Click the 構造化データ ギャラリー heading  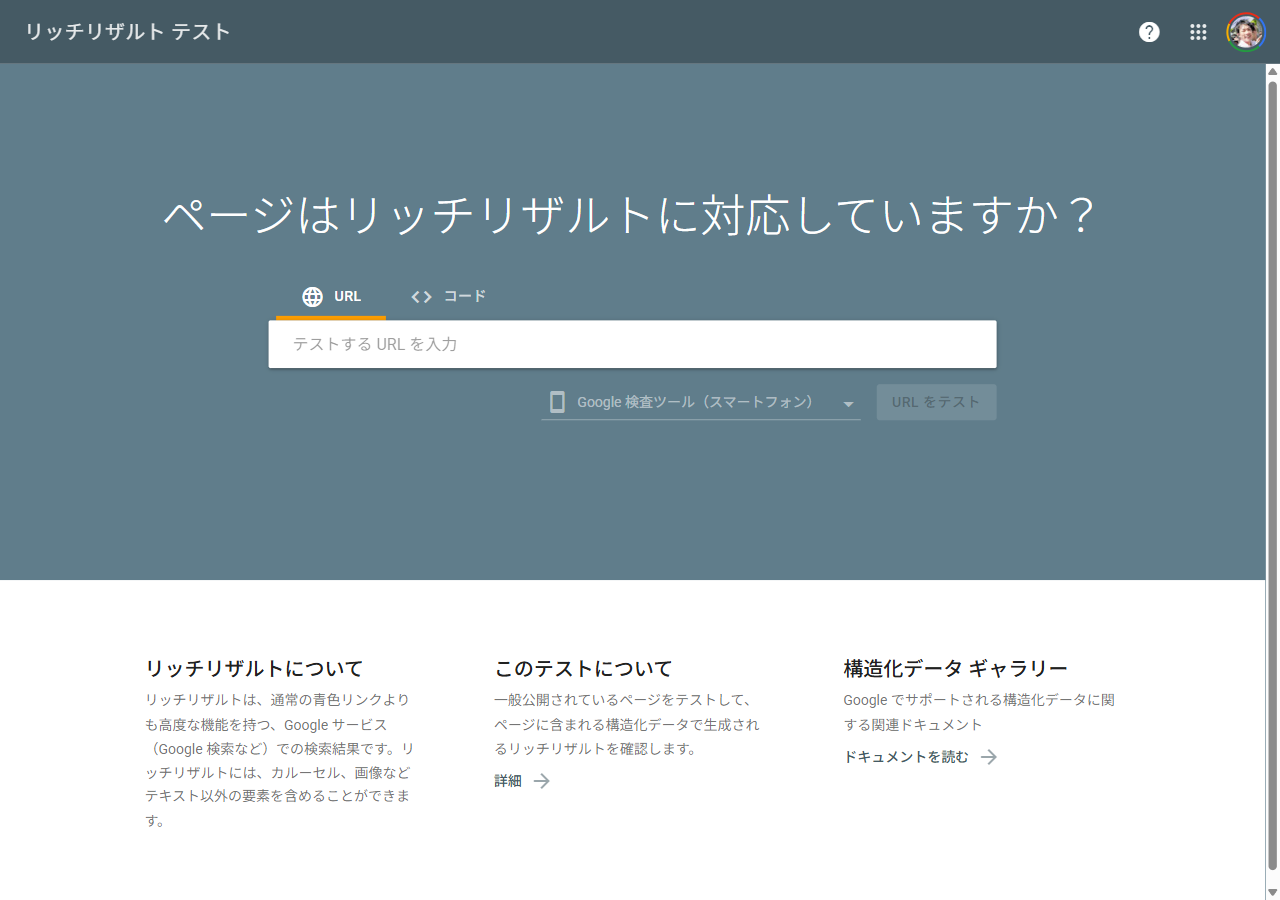pos(956,668)
